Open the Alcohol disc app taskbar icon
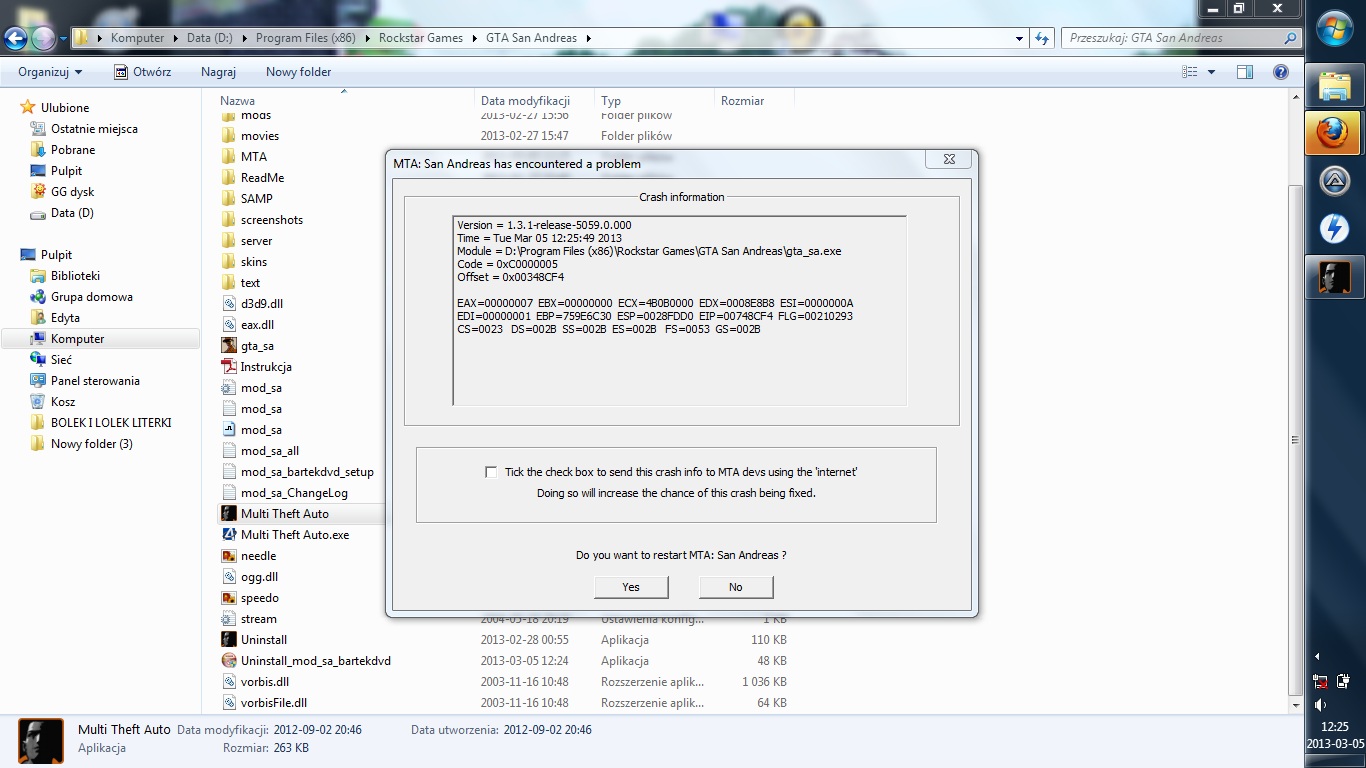1366x768 pixels. 1335,181
